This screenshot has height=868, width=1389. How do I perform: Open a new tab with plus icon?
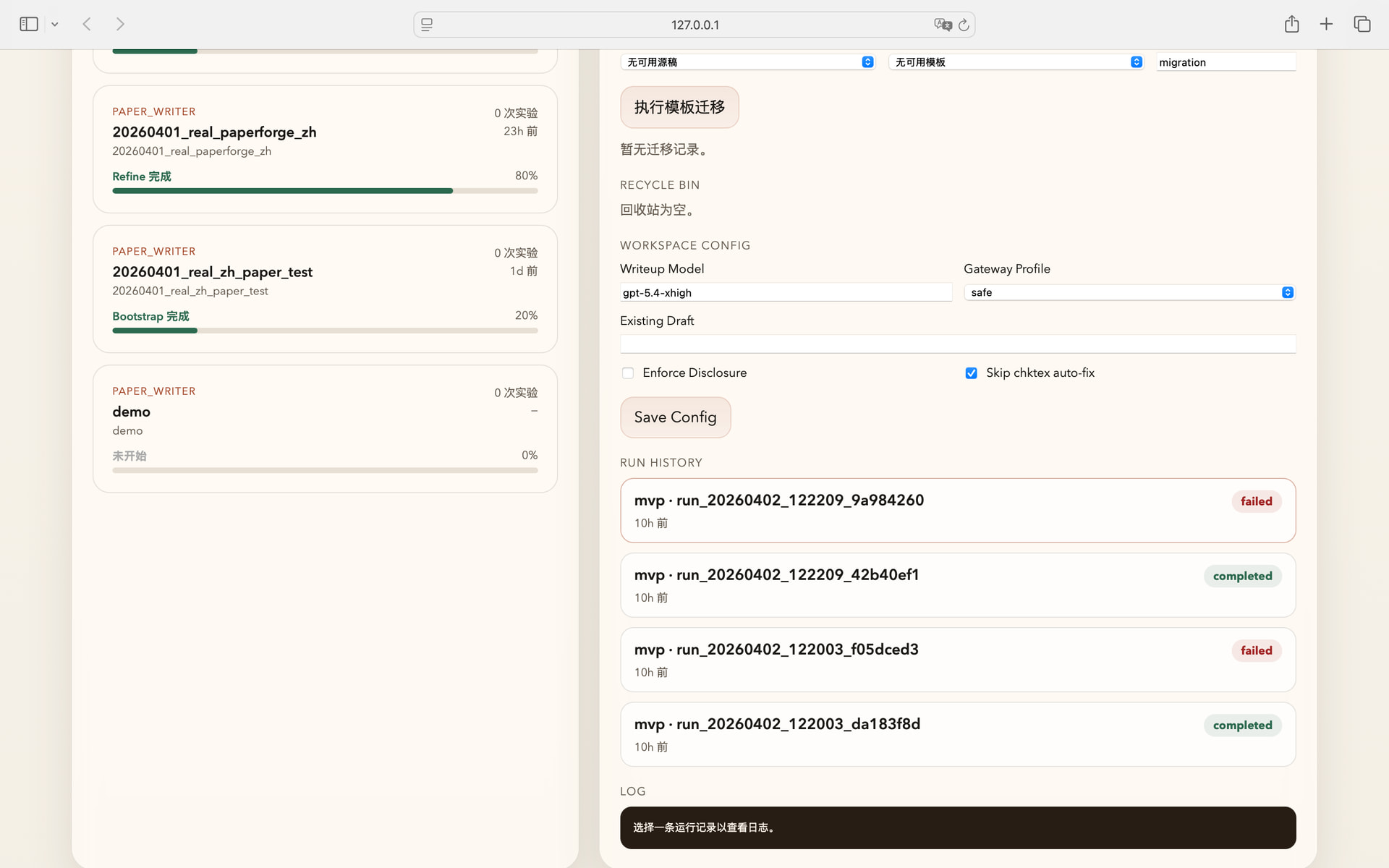(1326, 24)
